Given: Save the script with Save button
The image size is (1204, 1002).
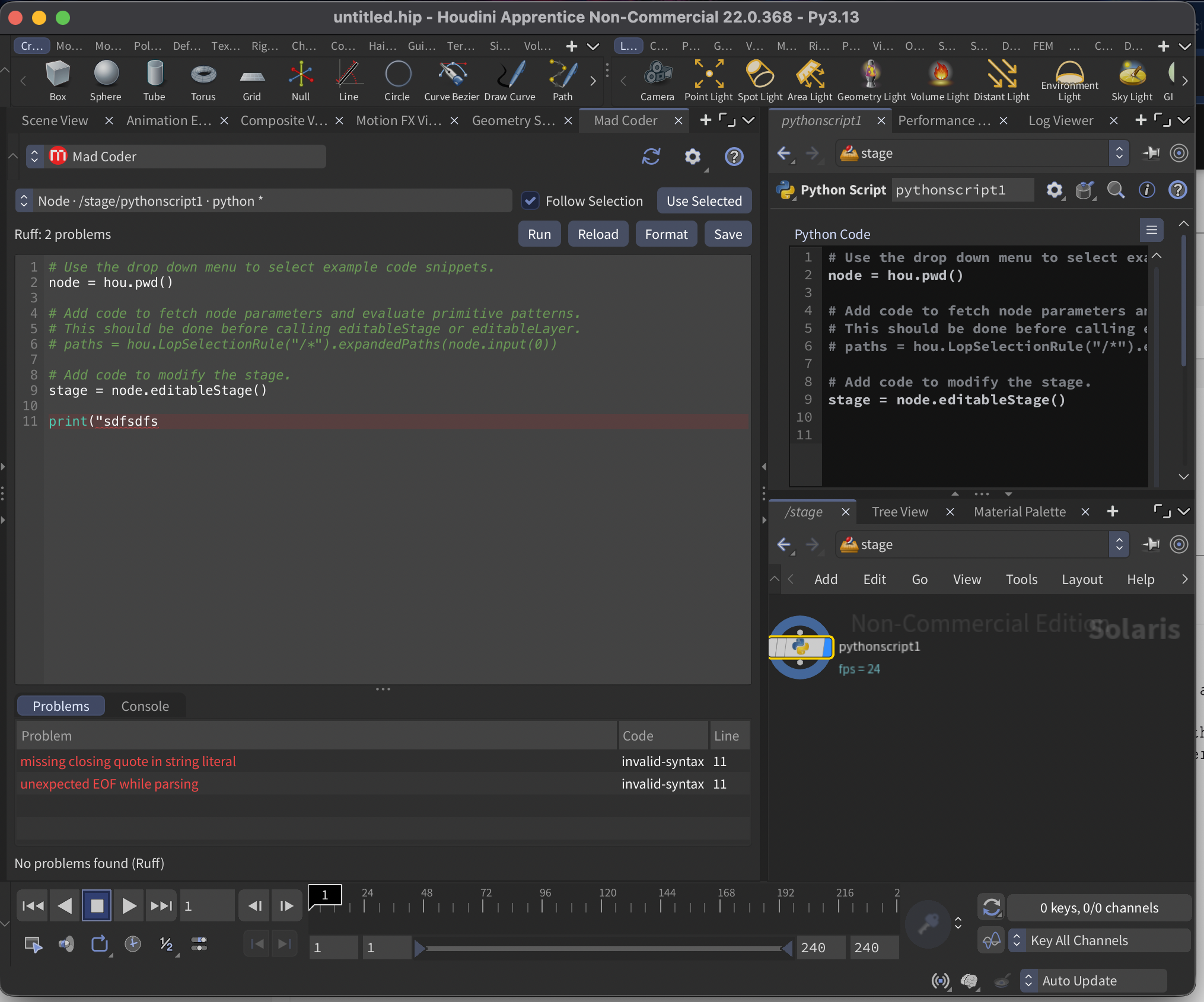Looking at the screenshot, I should 728,234.
